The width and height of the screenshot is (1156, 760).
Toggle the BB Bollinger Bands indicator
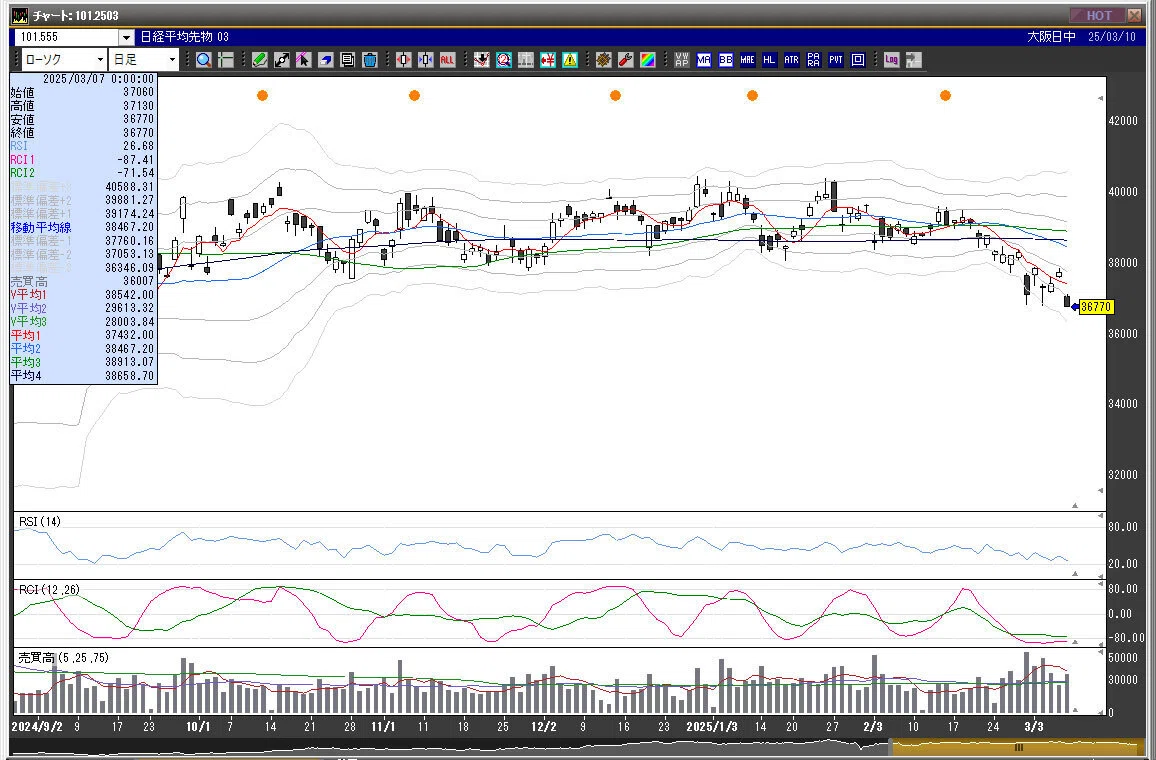[x=725, y=60]
